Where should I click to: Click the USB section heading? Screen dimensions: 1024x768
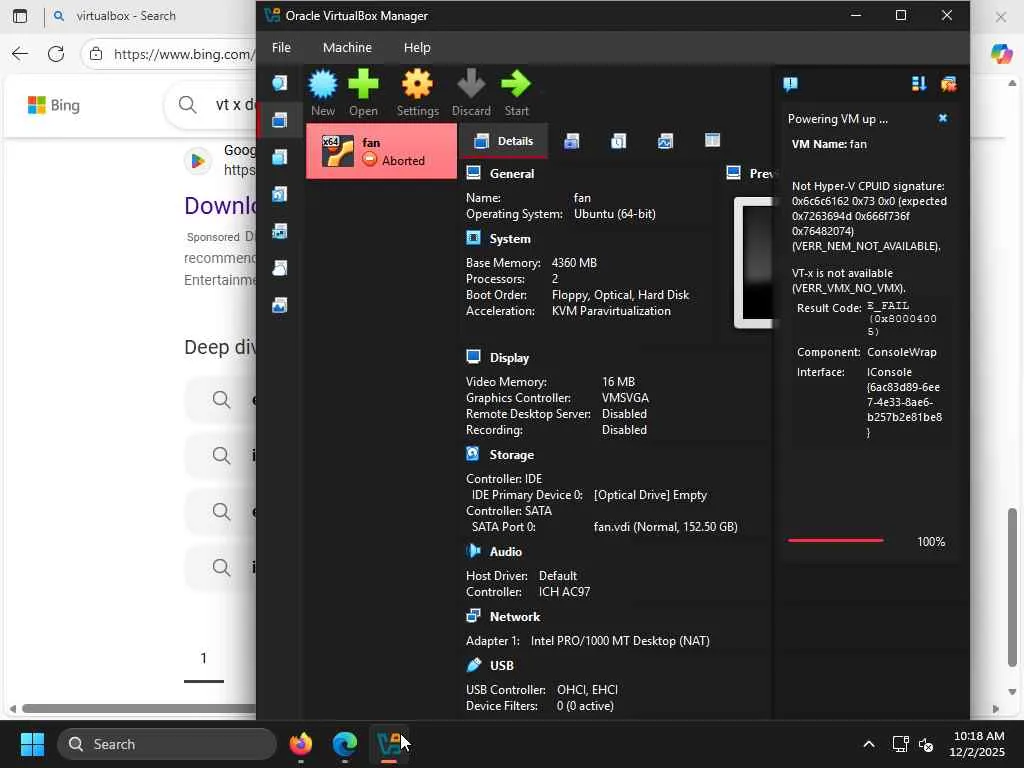coord(502,665)
